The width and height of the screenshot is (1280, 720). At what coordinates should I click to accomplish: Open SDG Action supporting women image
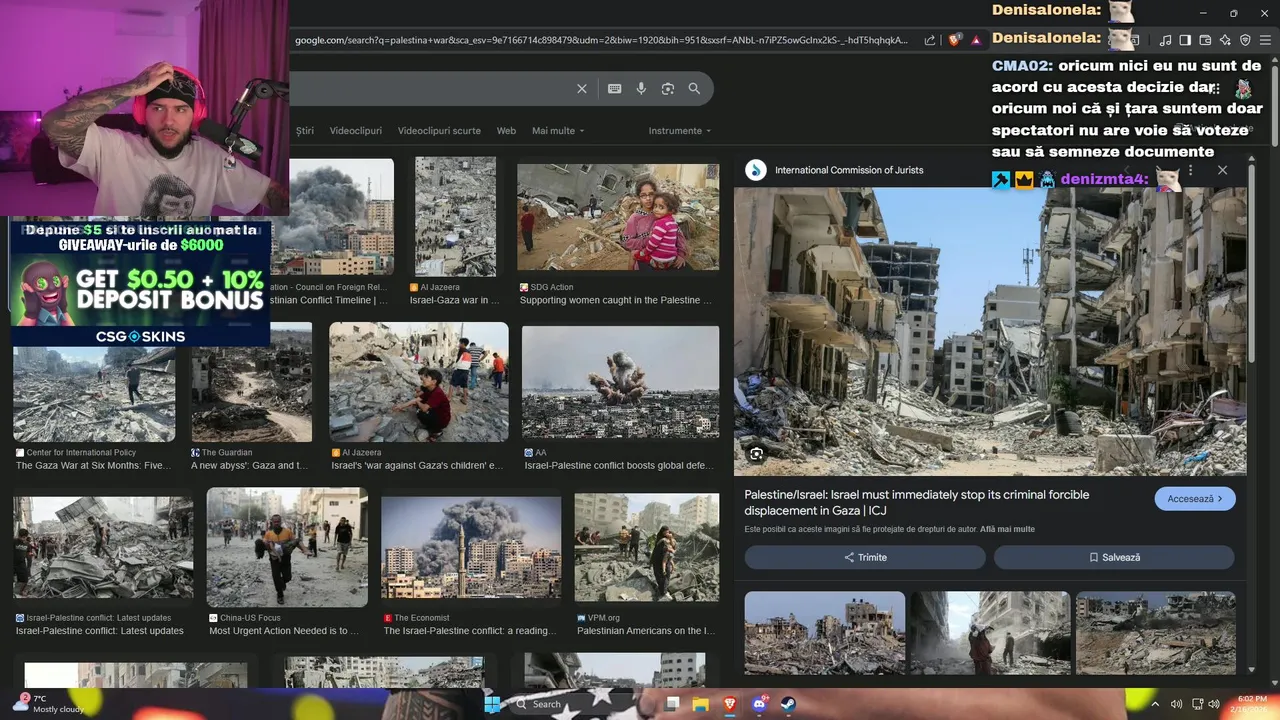pyautogui.click(x=618, y=217)
